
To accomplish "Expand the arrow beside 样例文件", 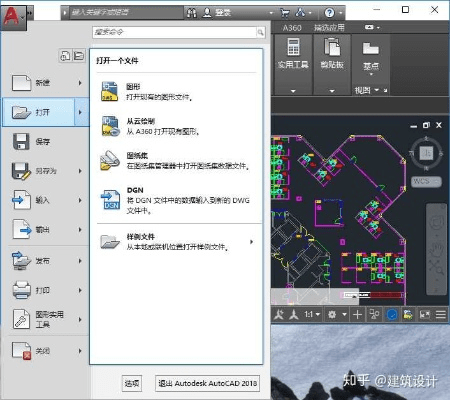I will 252,242.
